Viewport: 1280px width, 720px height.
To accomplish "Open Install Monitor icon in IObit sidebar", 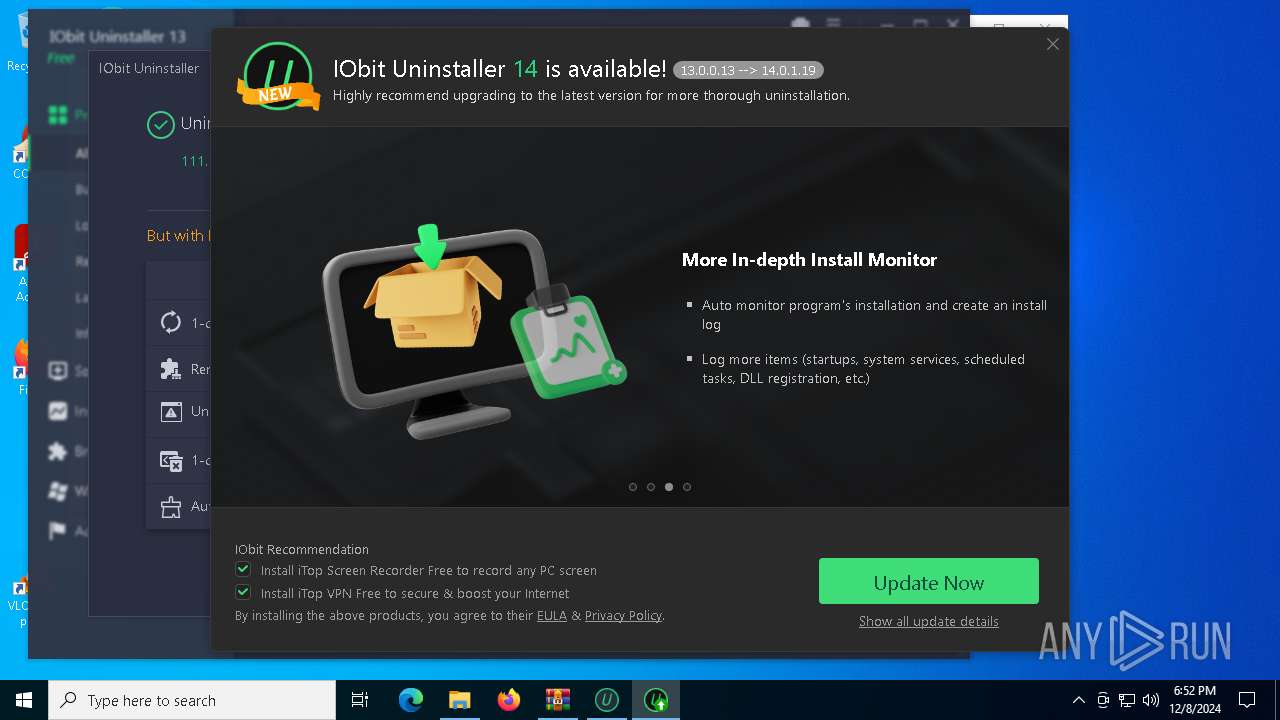I will [x=58, y=411].
